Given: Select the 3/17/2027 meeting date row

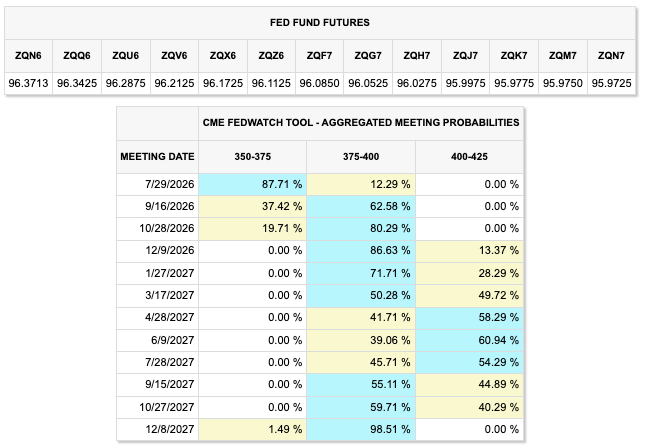Looking at the screenshot, I should tap(320, 295).
